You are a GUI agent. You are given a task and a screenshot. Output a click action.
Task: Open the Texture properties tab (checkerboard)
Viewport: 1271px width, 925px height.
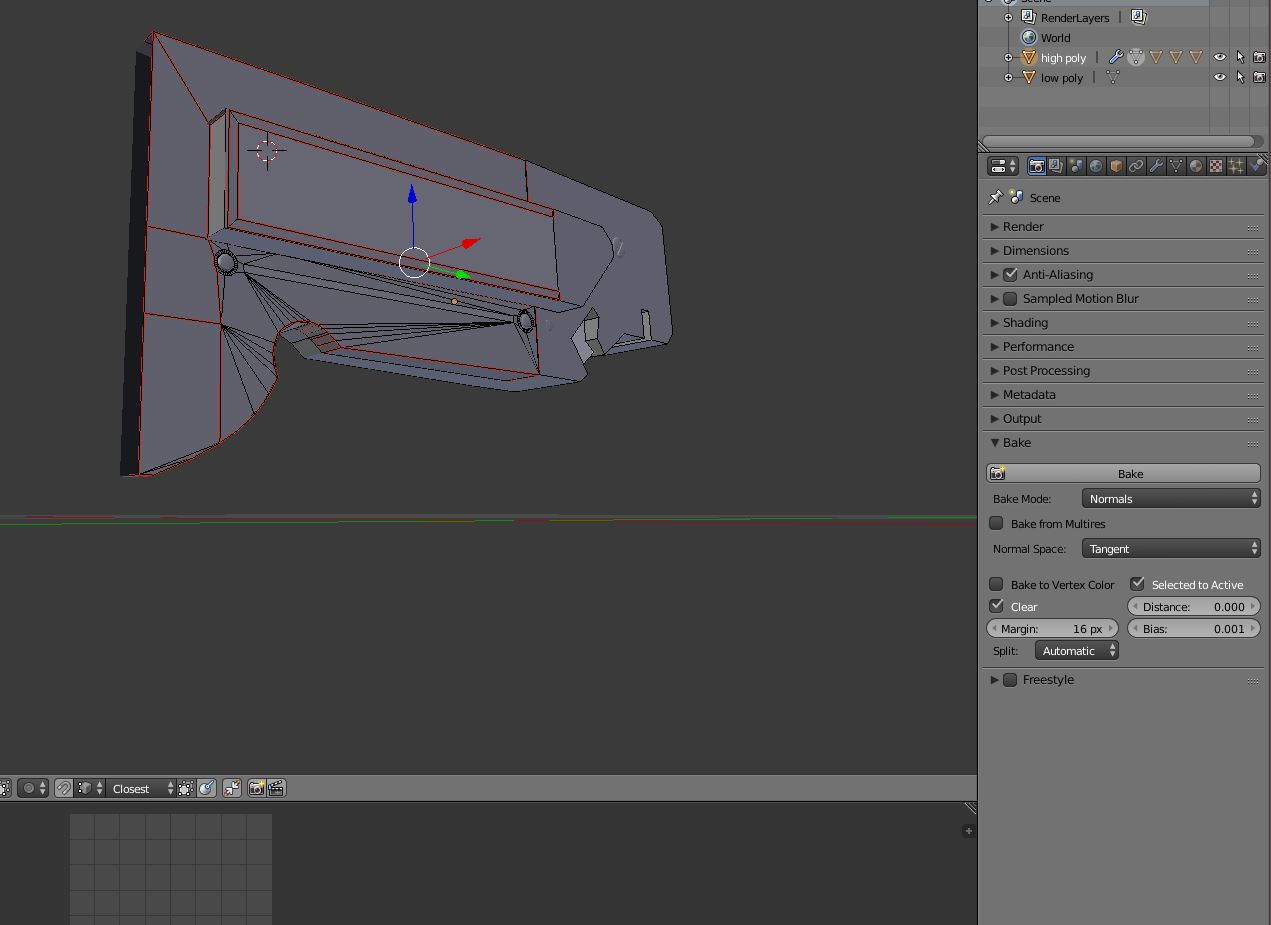point(1216,166)
